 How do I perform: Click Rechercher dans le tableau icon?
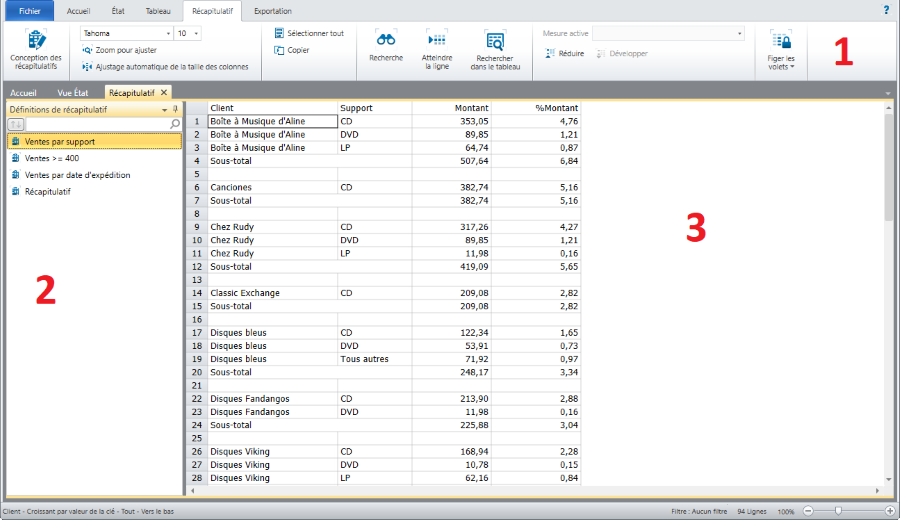(494, 41)
